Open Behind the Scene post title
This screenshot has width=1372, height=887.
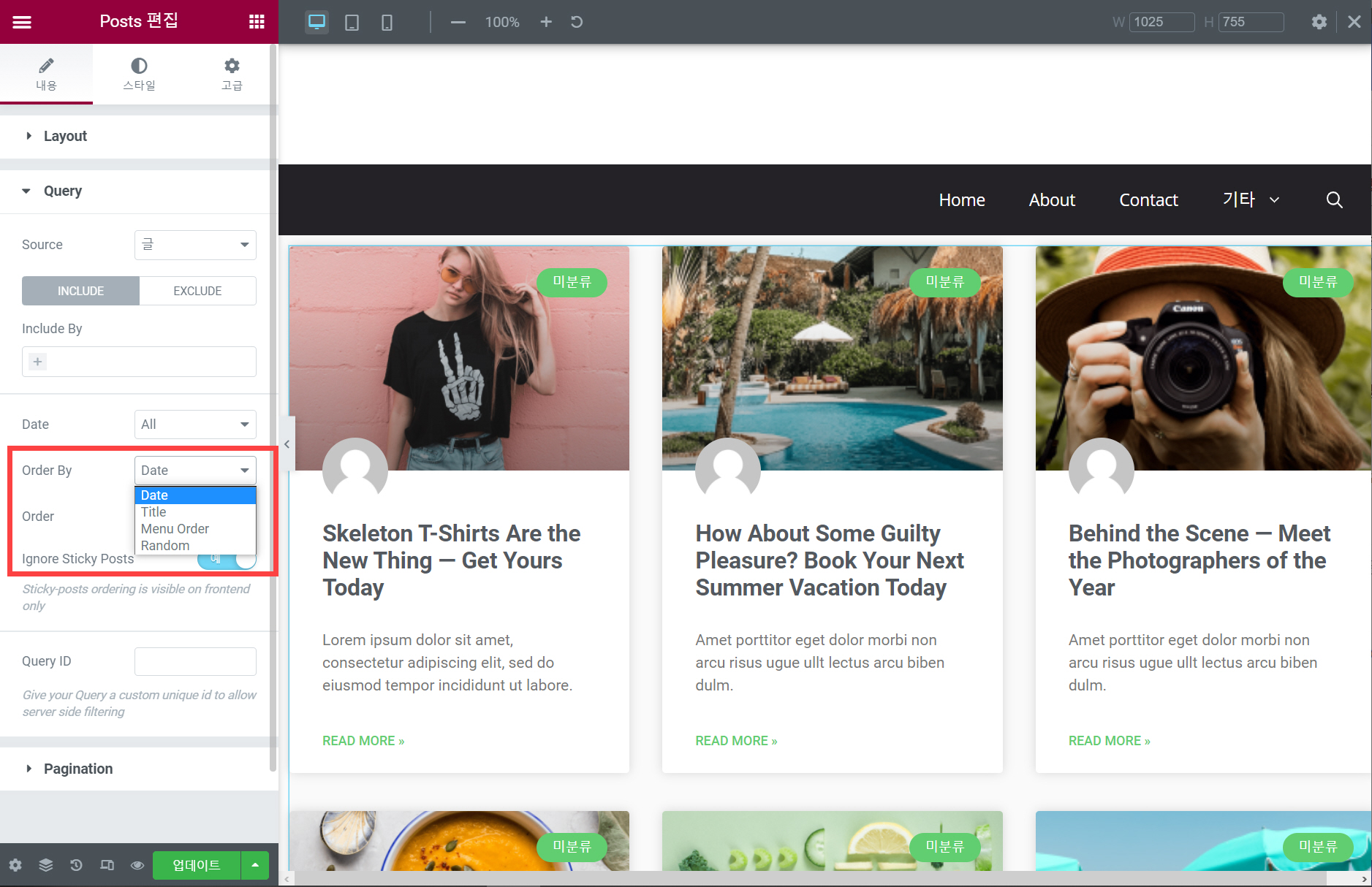click(x=1199, y=560)
